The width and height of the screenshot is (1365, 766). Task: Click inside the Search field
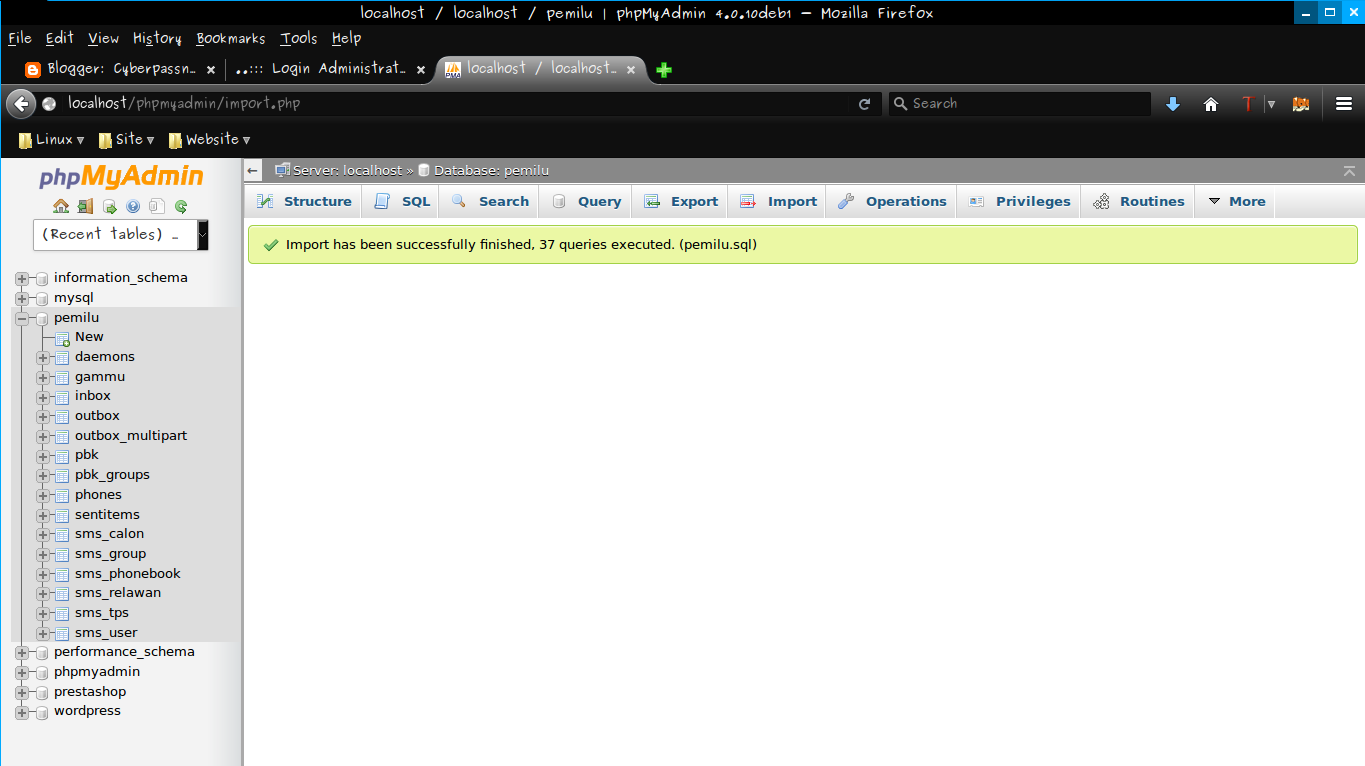coord(1018,103)
